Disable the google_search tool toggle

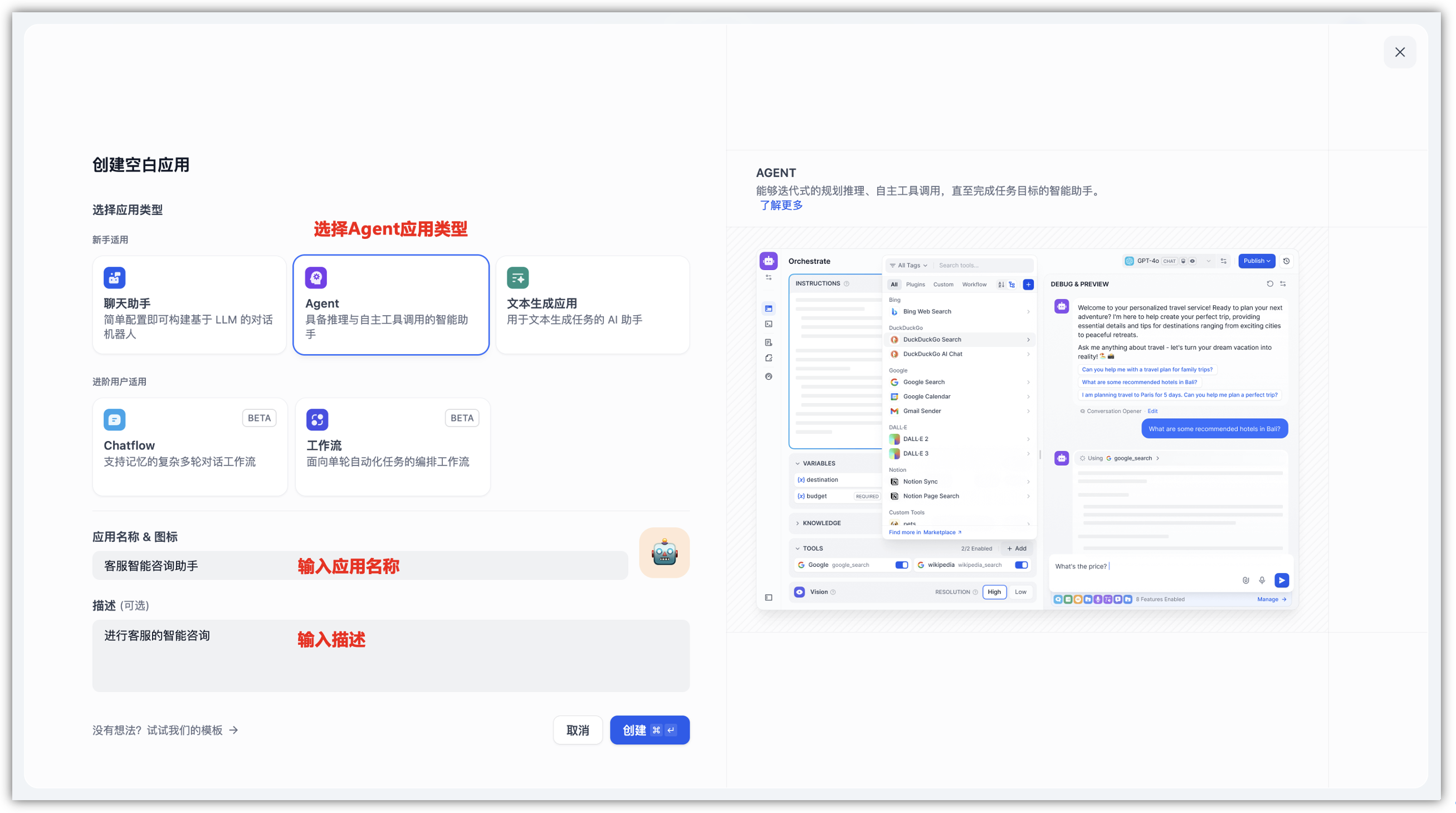pos(902,565)
